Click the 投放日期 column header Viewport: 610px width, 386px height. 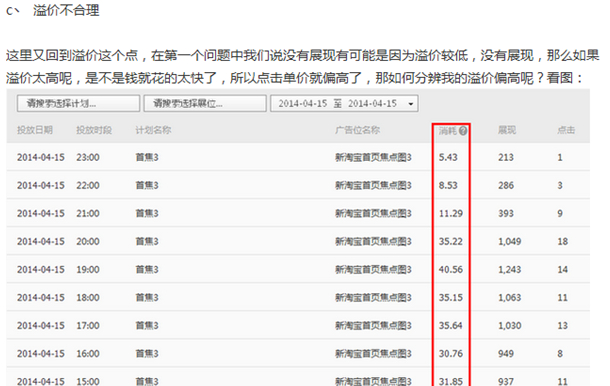pyautogui.click(x=35, y=130)
